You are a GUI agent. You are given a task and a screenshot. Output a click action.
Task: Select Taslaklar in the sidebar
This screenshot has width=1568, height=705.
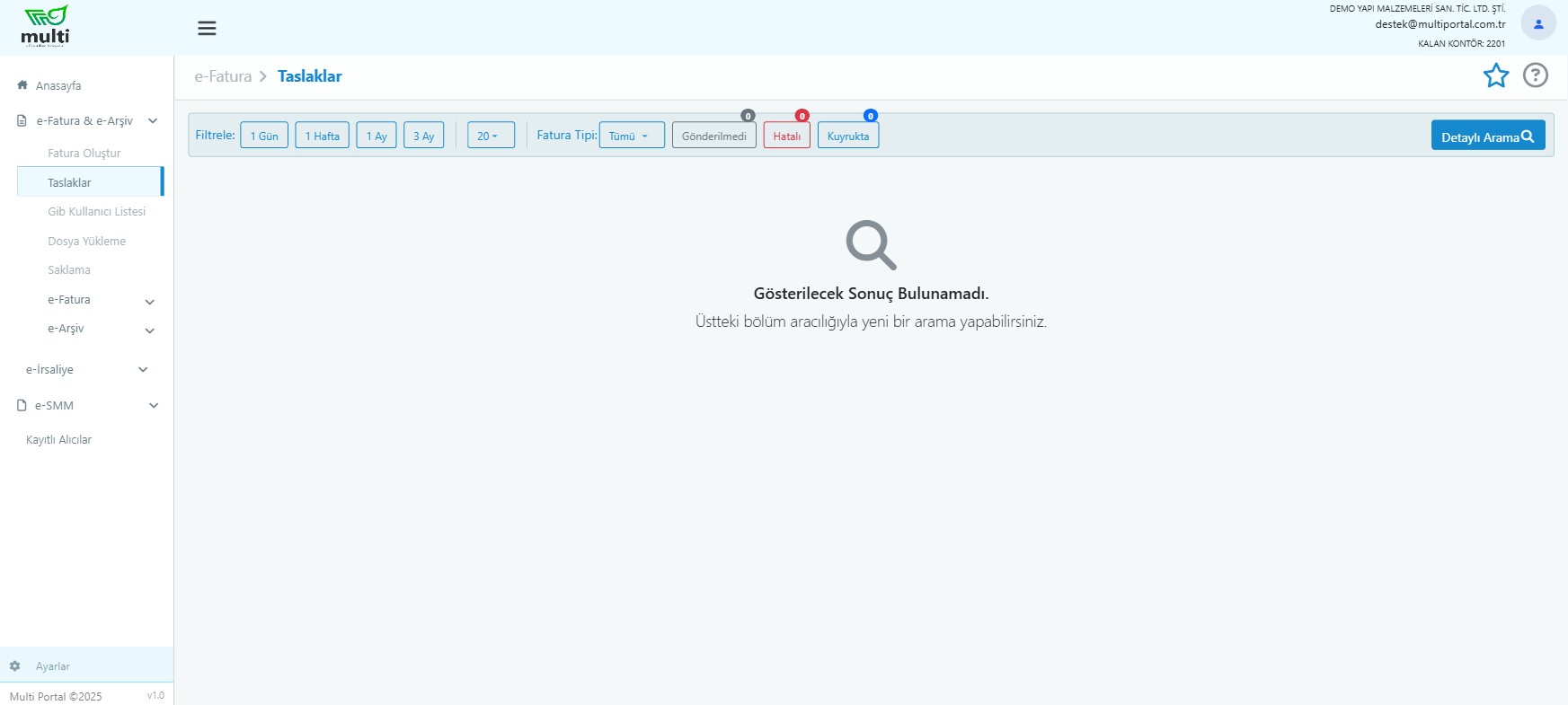point(90,182)
